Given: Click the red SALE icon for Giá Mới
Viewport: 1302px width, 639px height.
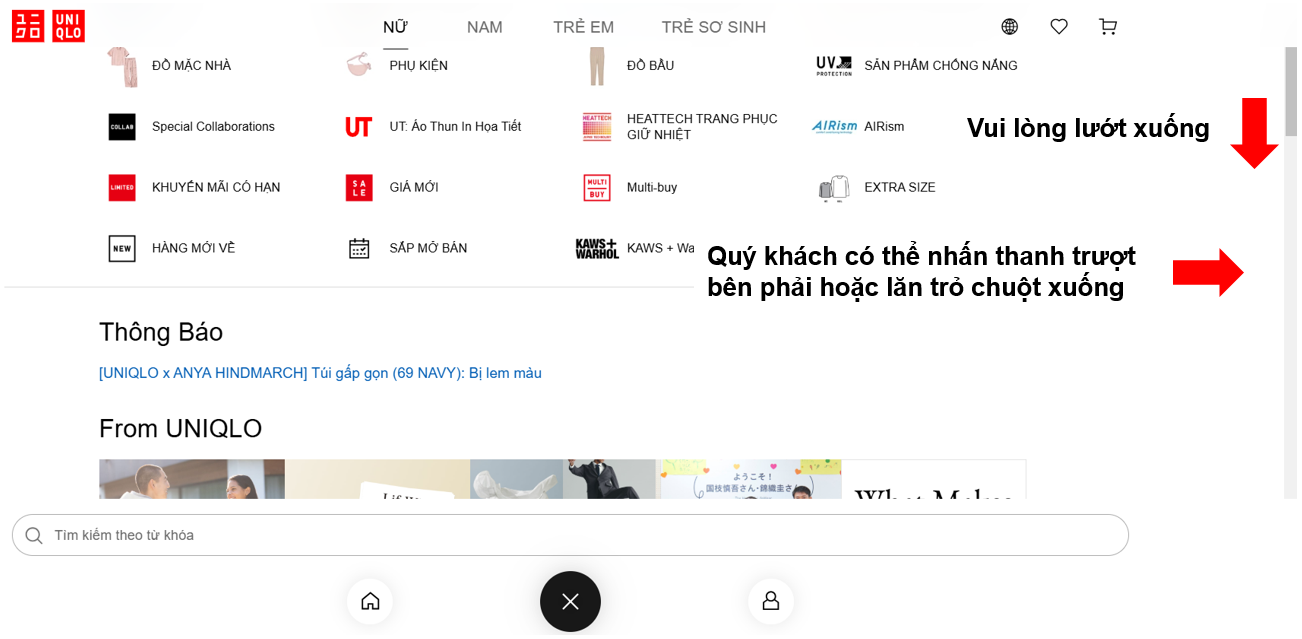Looking at the screenshot, I should 359,188.
